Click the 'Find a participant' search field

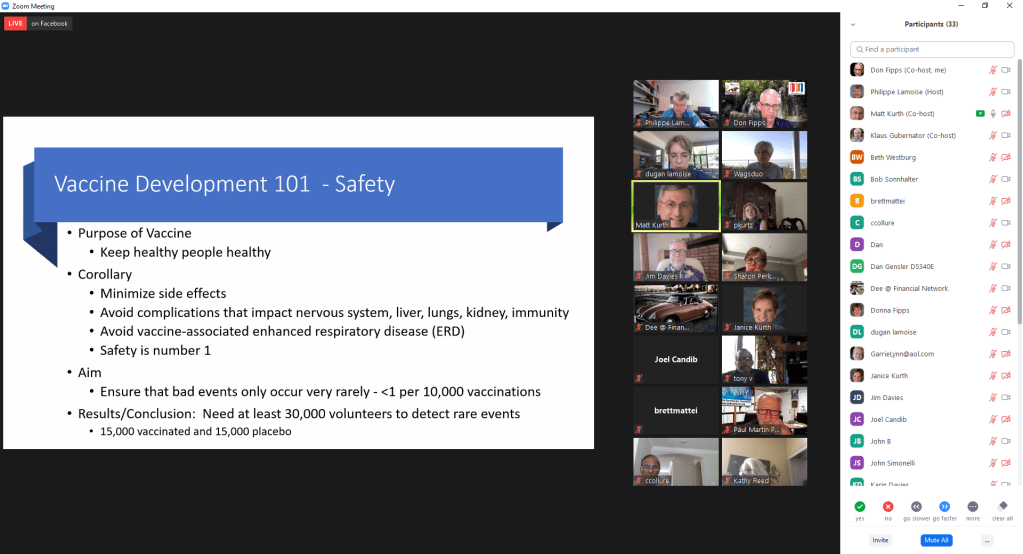(930, 49)
